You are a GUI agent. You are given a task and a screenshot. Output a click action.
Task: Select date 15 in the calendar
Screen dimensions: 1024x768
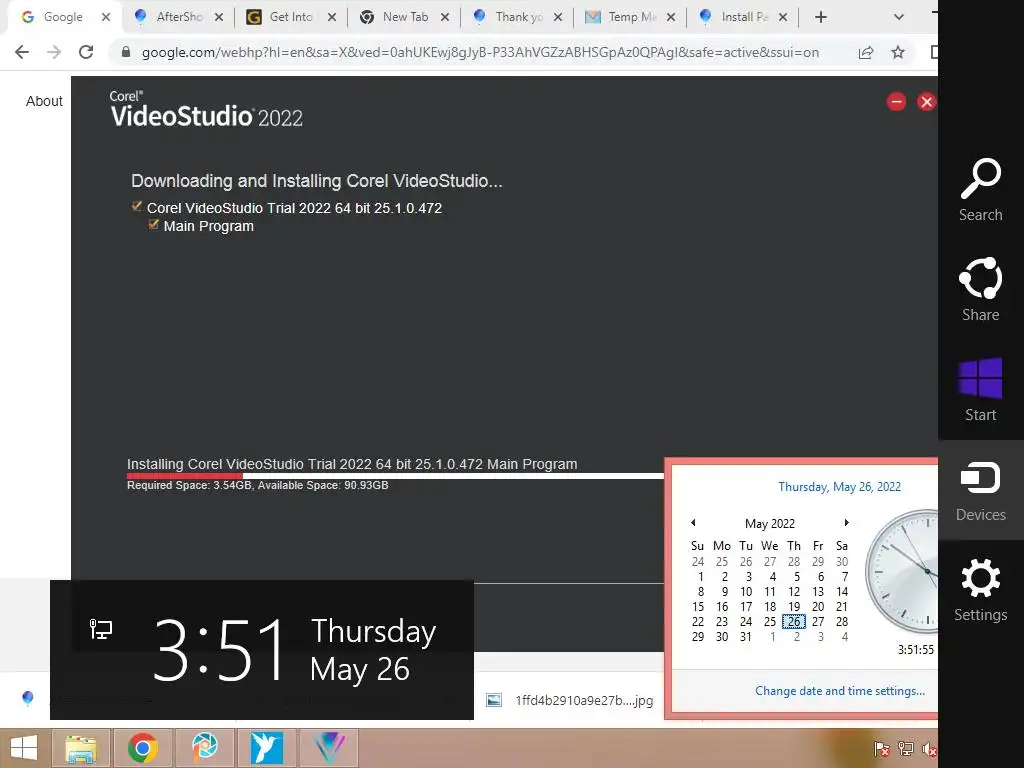[697, 607]
